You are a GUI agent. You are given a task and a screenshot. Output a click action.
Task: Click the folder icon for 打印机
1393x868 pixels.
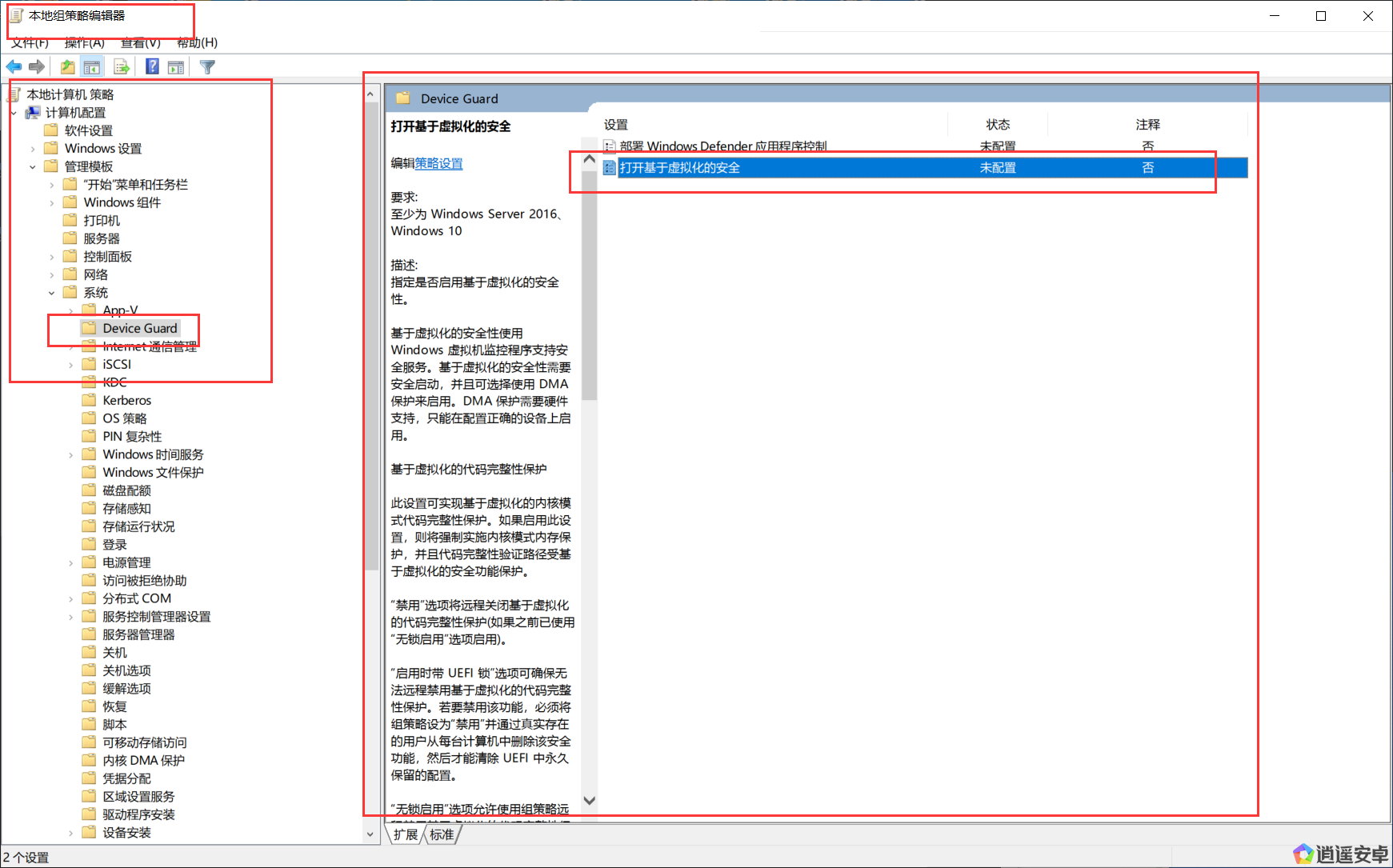70,220
